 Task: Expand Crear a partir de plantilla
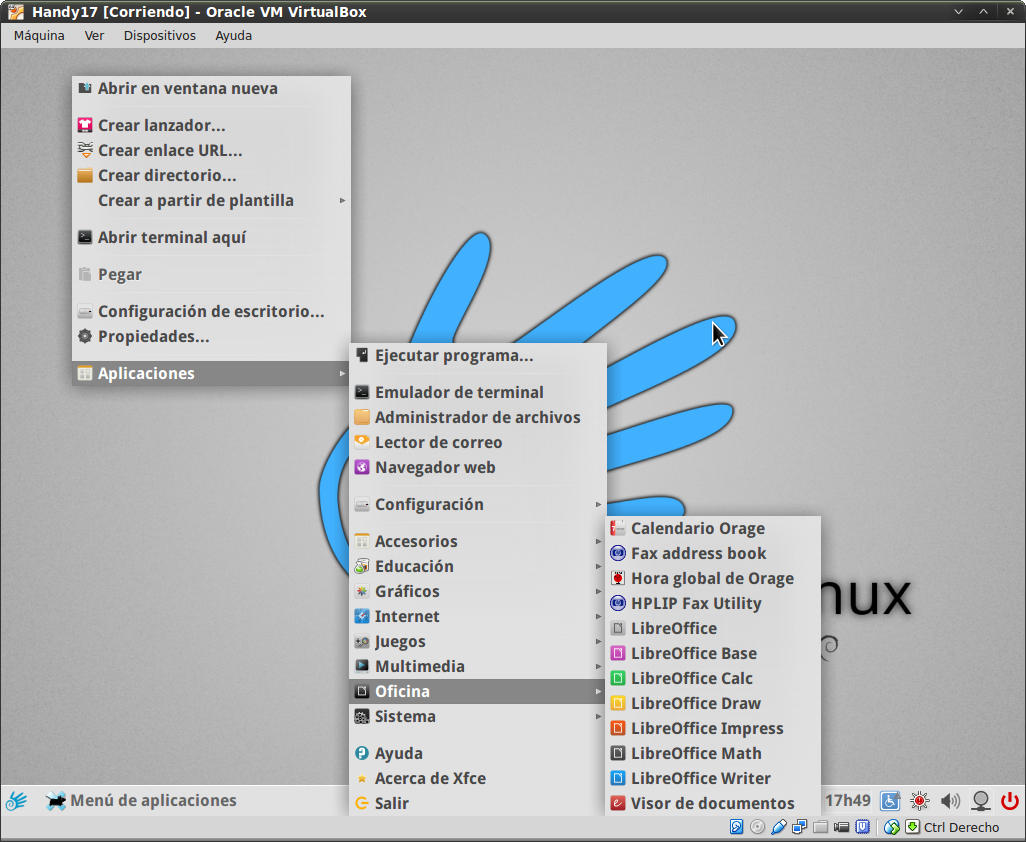tap(195, 200)
